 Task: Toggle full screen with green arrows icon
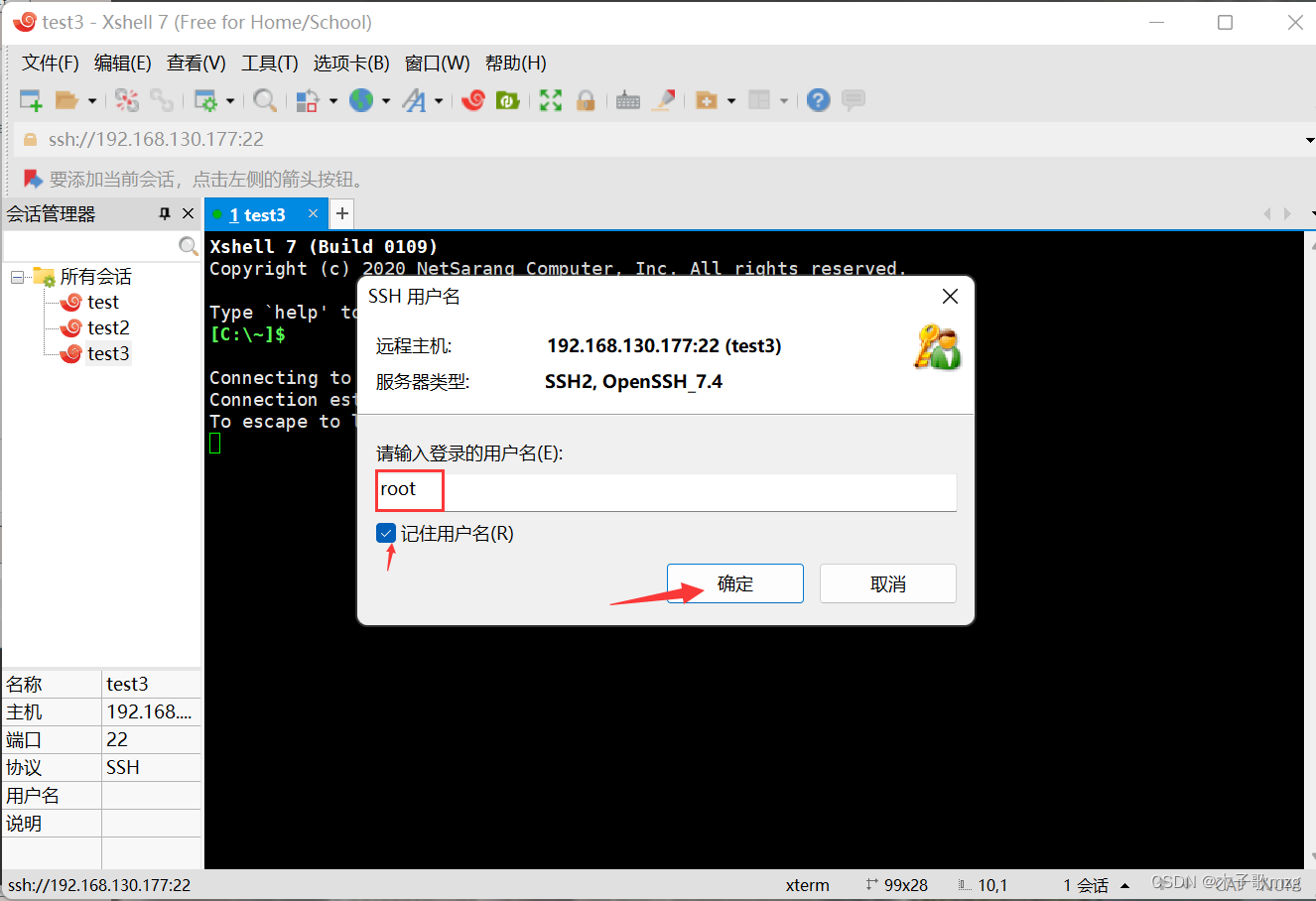tap(551, 100)
